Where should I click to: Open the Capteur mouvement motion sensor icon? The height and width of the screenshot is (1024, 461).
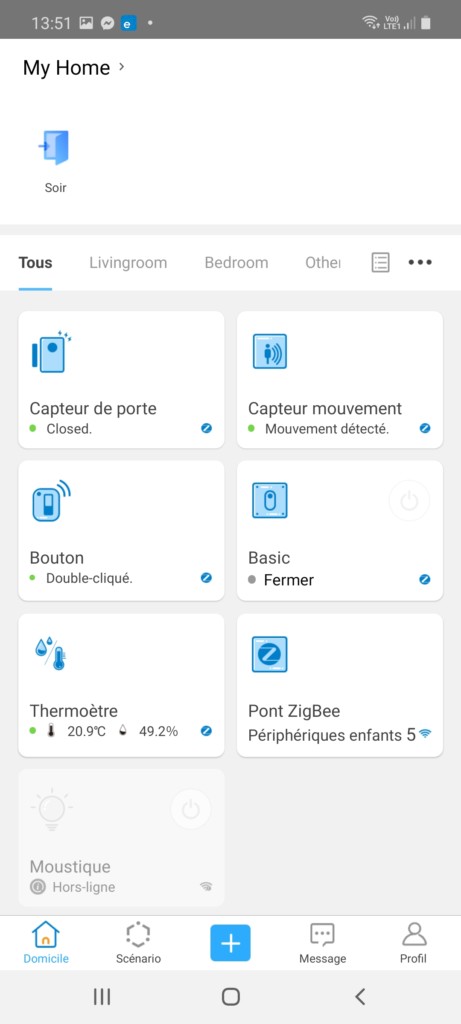pos(270,351)
